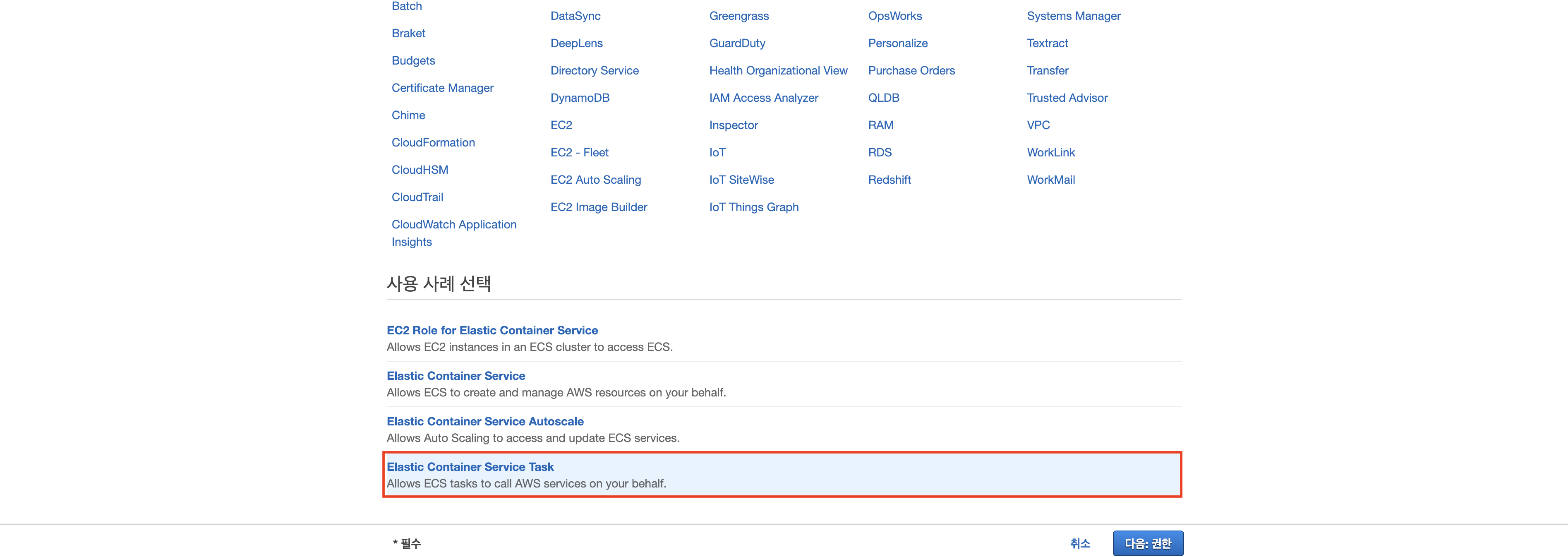Open the Batch service link

pyautogui.click(x=407, y=6)
